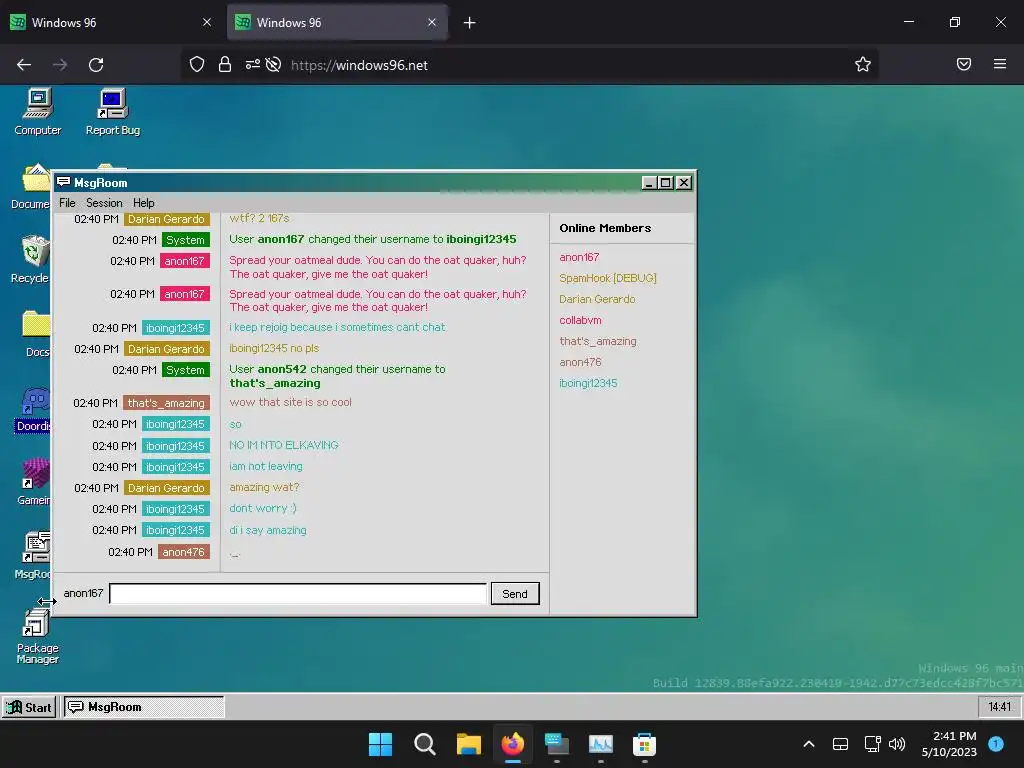Image resolution: width=1024 pixels, height=768 pixels.
Task: Bookmark this page with the star icon
Action: [x=863, y=64]
